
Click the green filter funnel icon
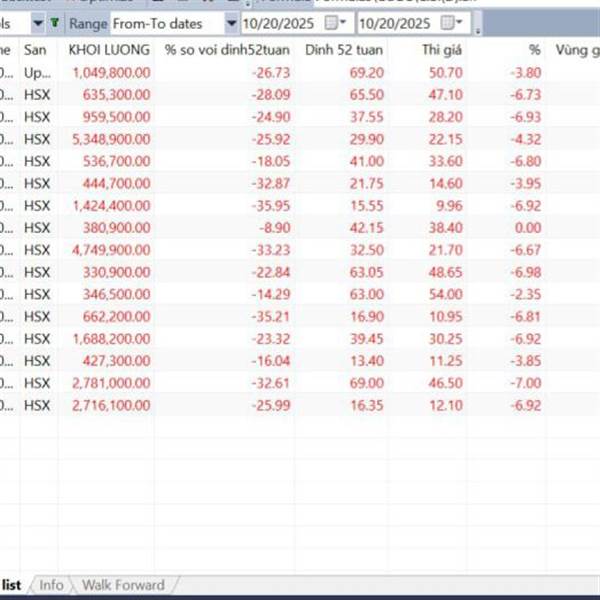coord(54,22)
